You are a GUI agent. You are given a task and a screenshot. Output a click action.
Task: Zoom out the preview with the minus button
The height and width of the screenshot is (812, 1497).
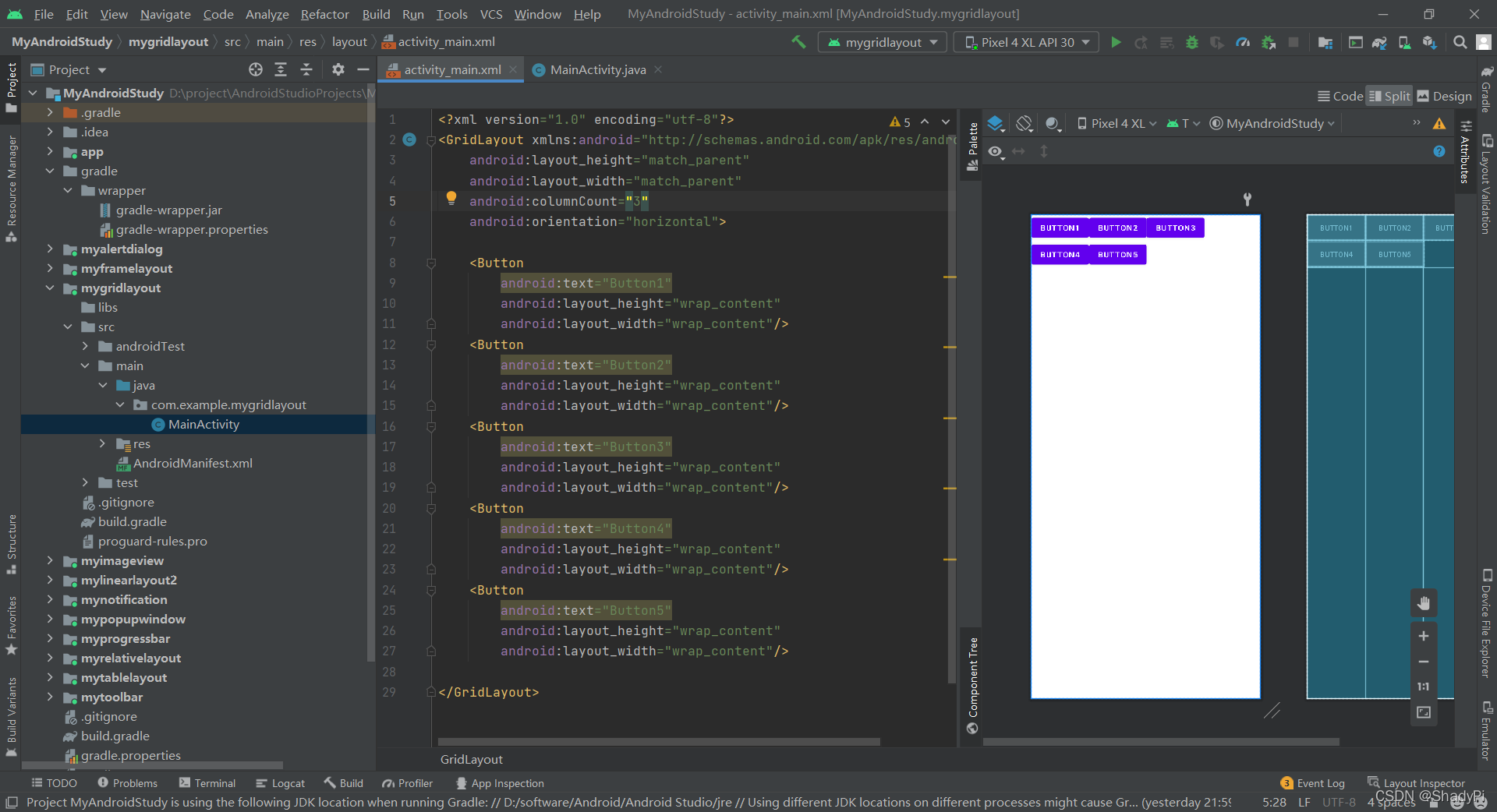[x=1424, y=662]
